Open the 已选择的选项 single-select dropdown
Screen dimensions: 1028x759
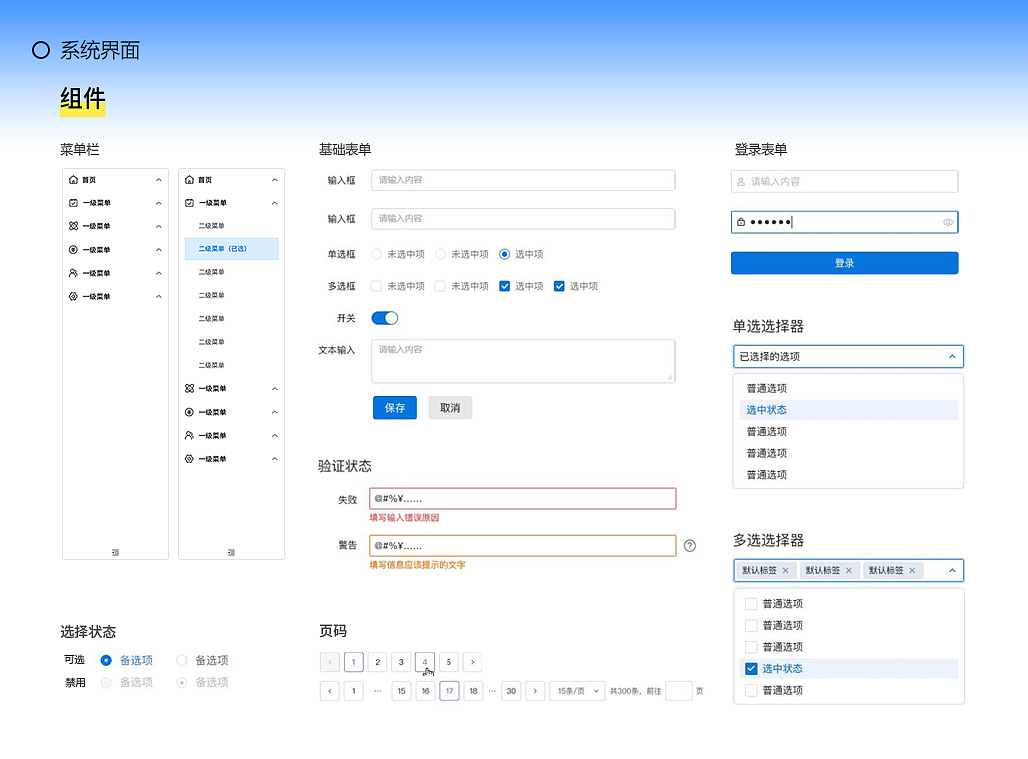[x=848, y=357]
